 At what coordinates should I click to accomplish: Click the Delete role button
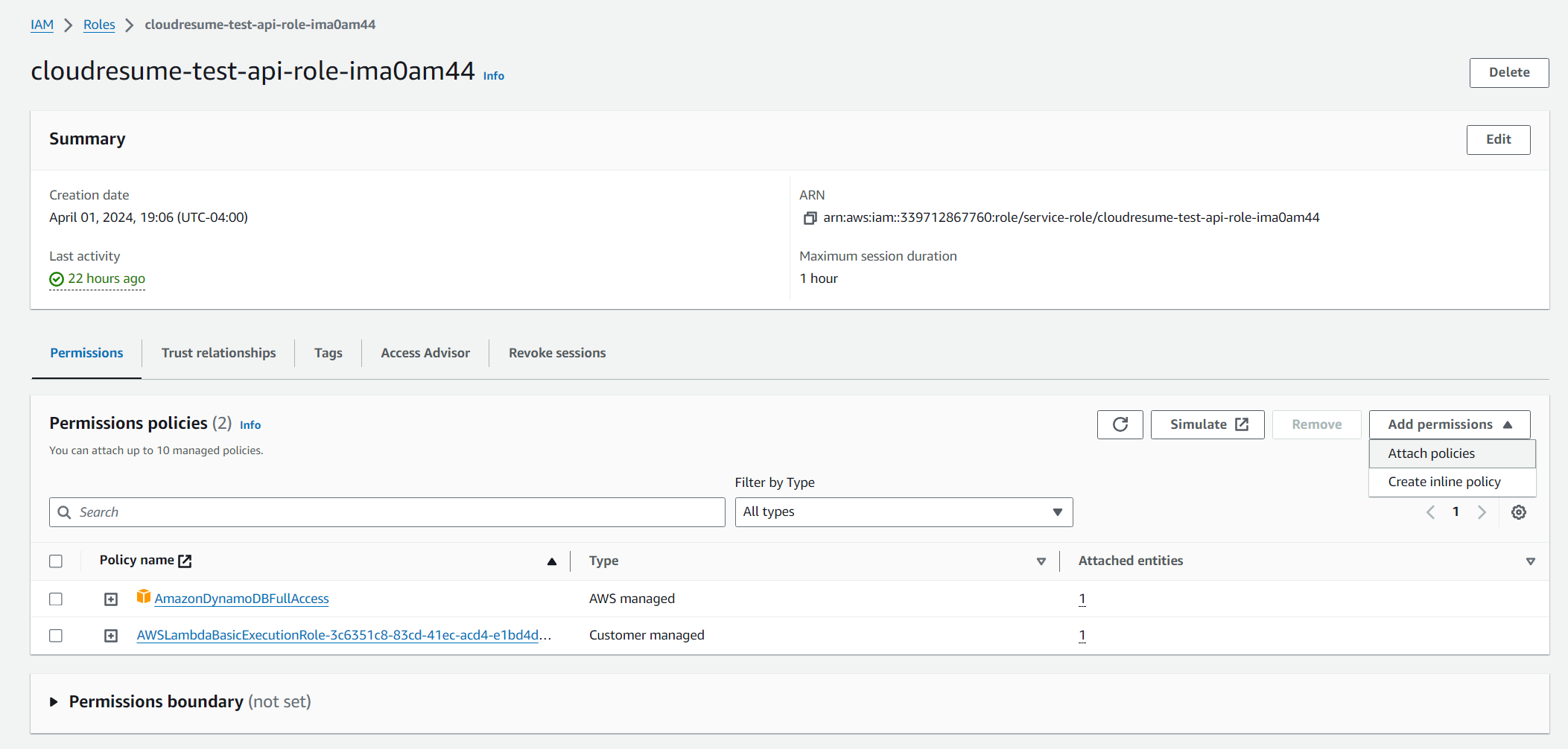coord(1508,73)
